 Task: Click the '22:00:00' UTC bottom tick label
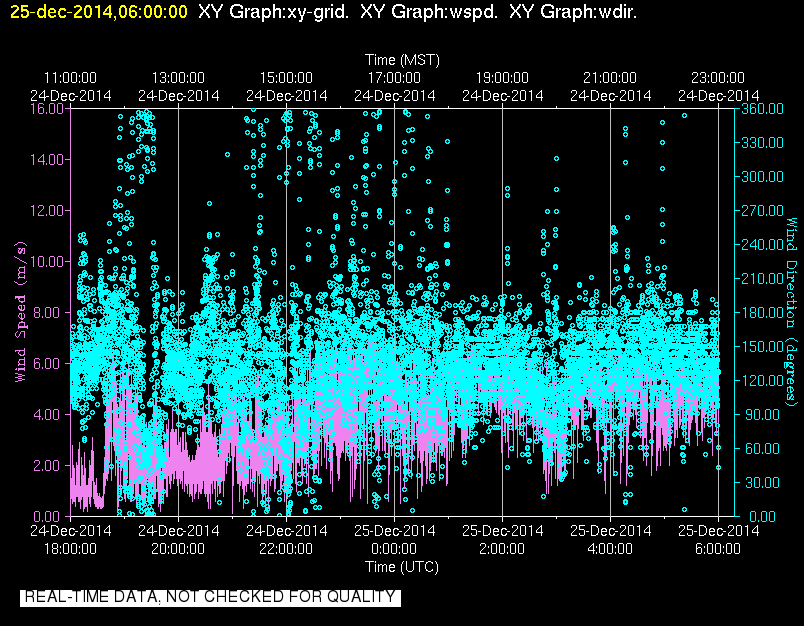286,549
